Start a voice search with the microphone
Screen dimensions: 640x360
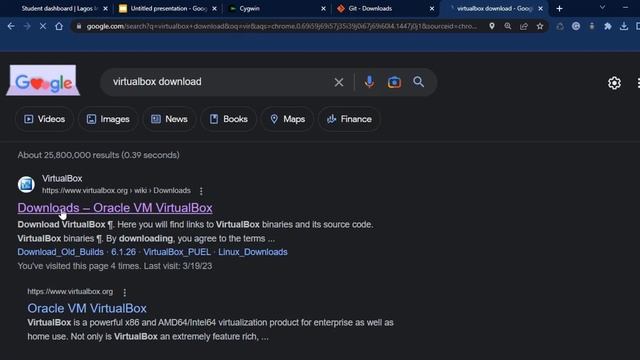[369, 82]
